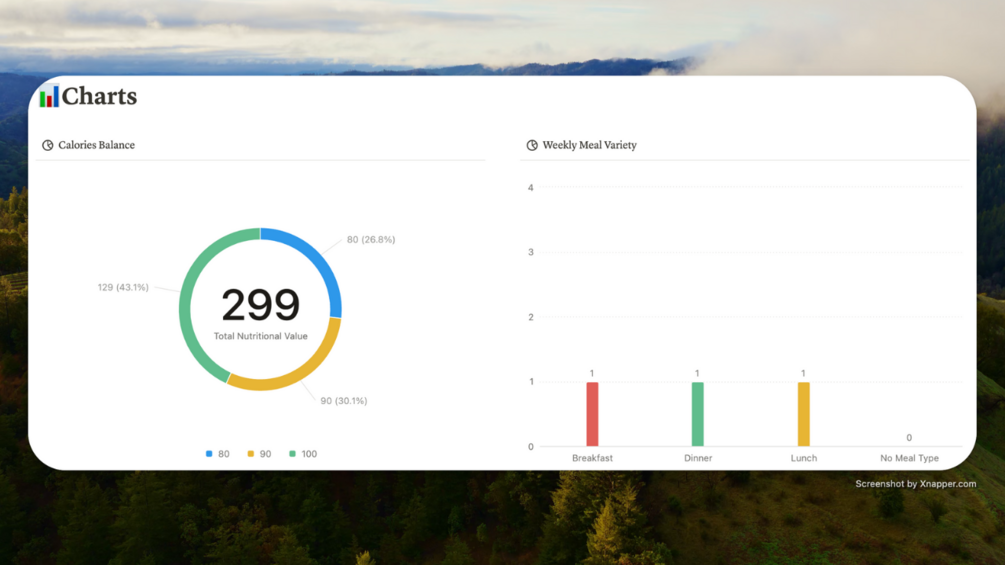Click the red Breakfast bar
Image resolution: width=1005 pixels, height=565 pixels.
592,414
